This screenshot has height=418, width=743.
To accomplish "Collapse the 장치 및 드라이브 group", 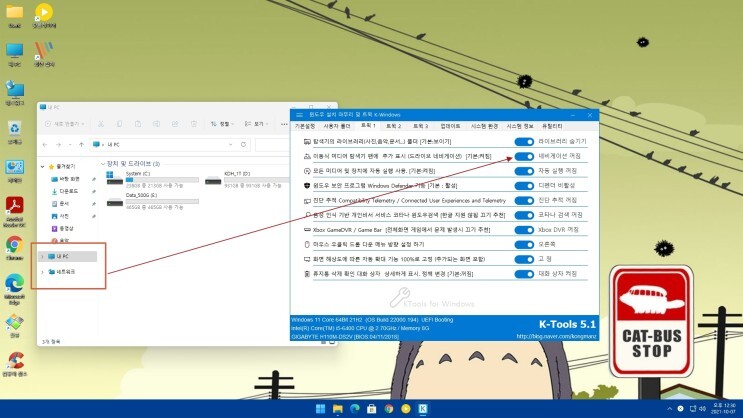I will [x=103, y=164].
